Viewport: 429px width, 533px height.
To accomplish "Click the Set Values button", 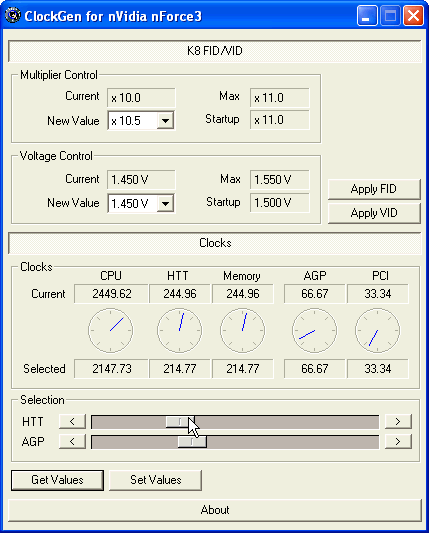I will (x=155, y=480).
